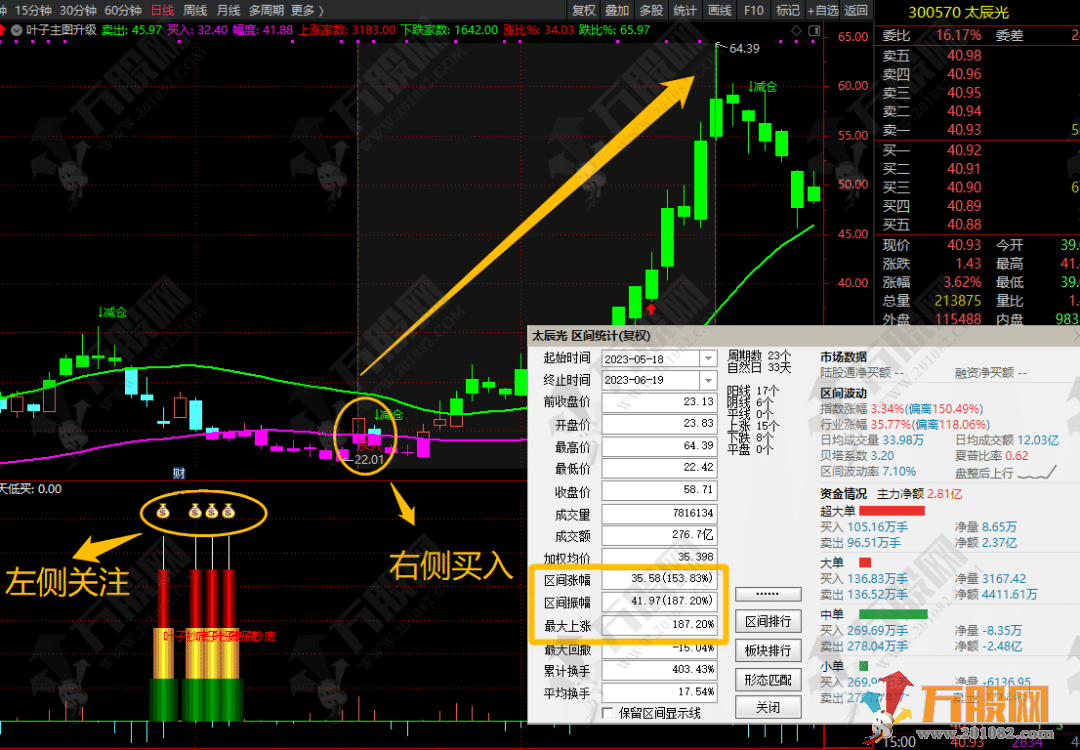The width and height of the screenshot is (1080, 750).
Task: Add the stock via +自选
Action: pos(822,10)
